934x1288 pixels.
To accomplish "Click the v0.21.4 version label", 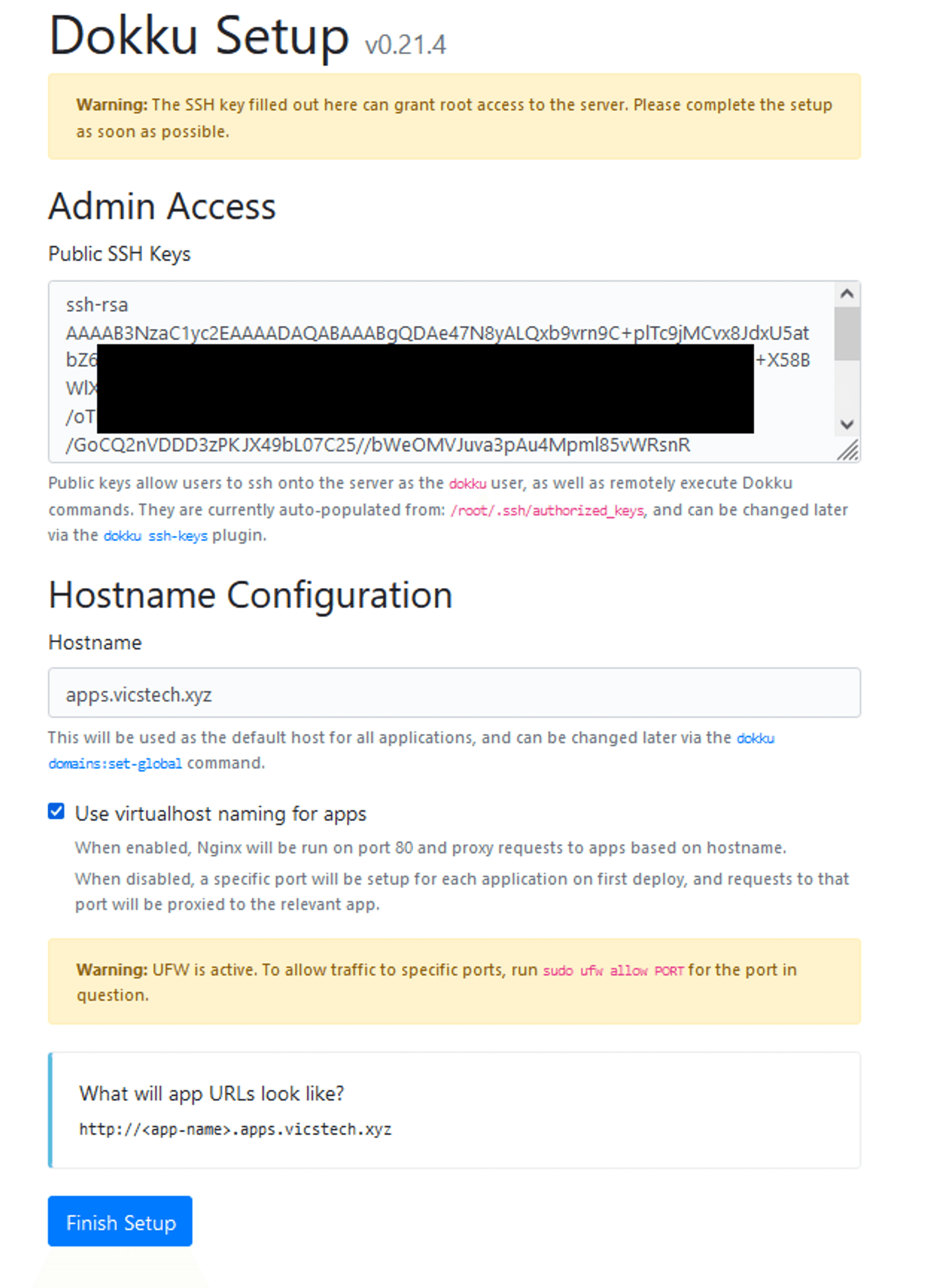I will click(x=405, y=45).
